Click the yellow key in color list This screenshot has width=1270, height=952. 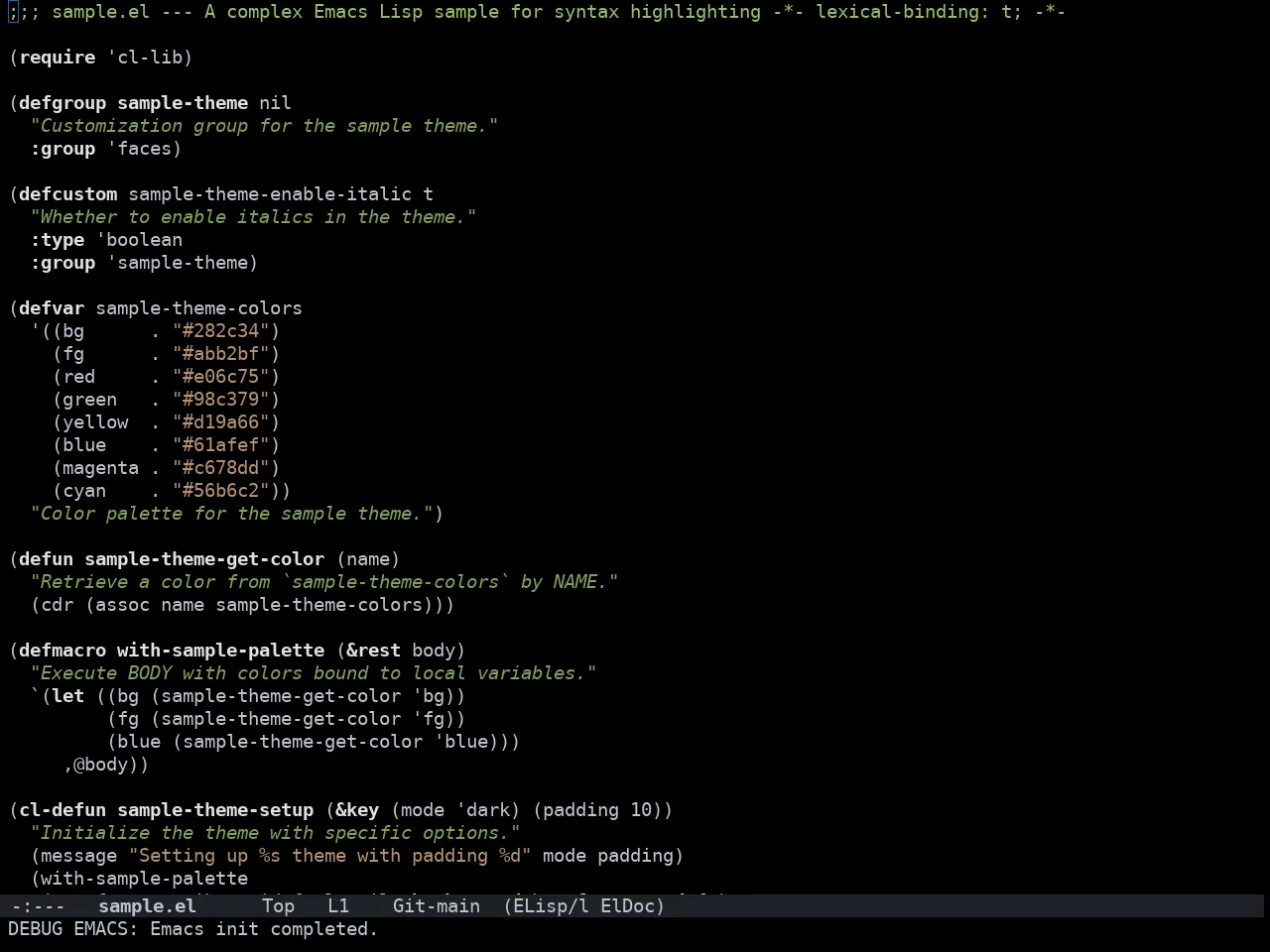[x=95, y=422]
